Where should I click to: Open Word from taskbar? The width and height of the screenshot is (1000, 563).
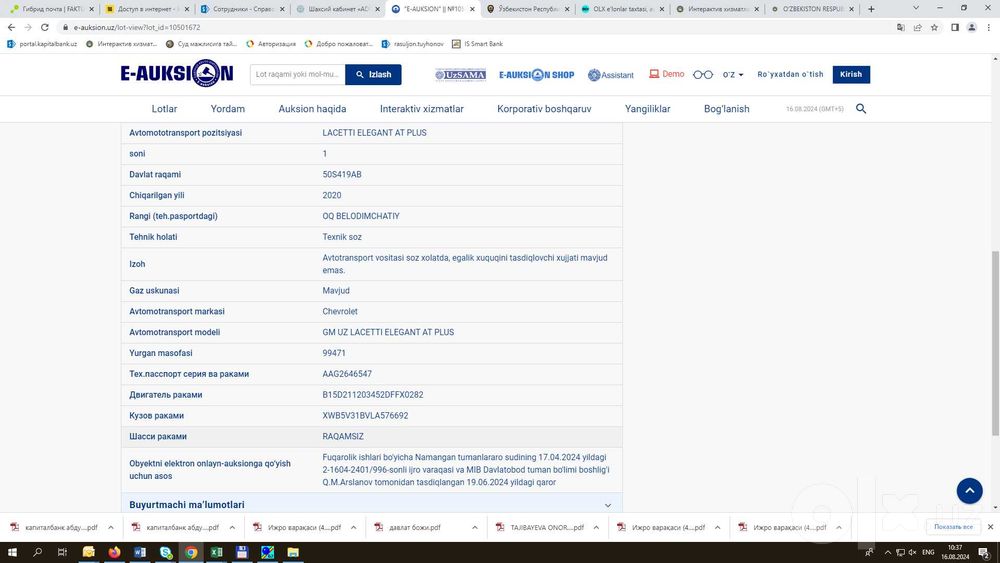[x=140, y=552]
